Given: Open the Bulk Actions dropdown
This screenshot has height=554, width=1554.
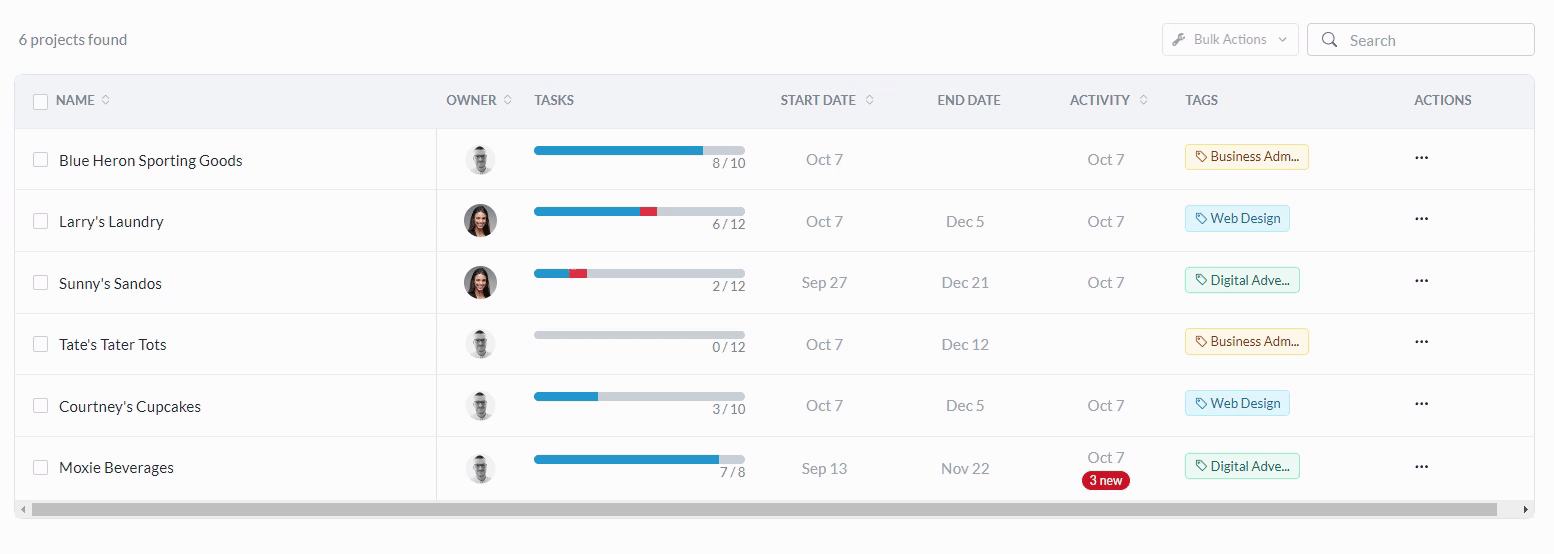Looking at the screenshot, I should (x=1230, y=40).
